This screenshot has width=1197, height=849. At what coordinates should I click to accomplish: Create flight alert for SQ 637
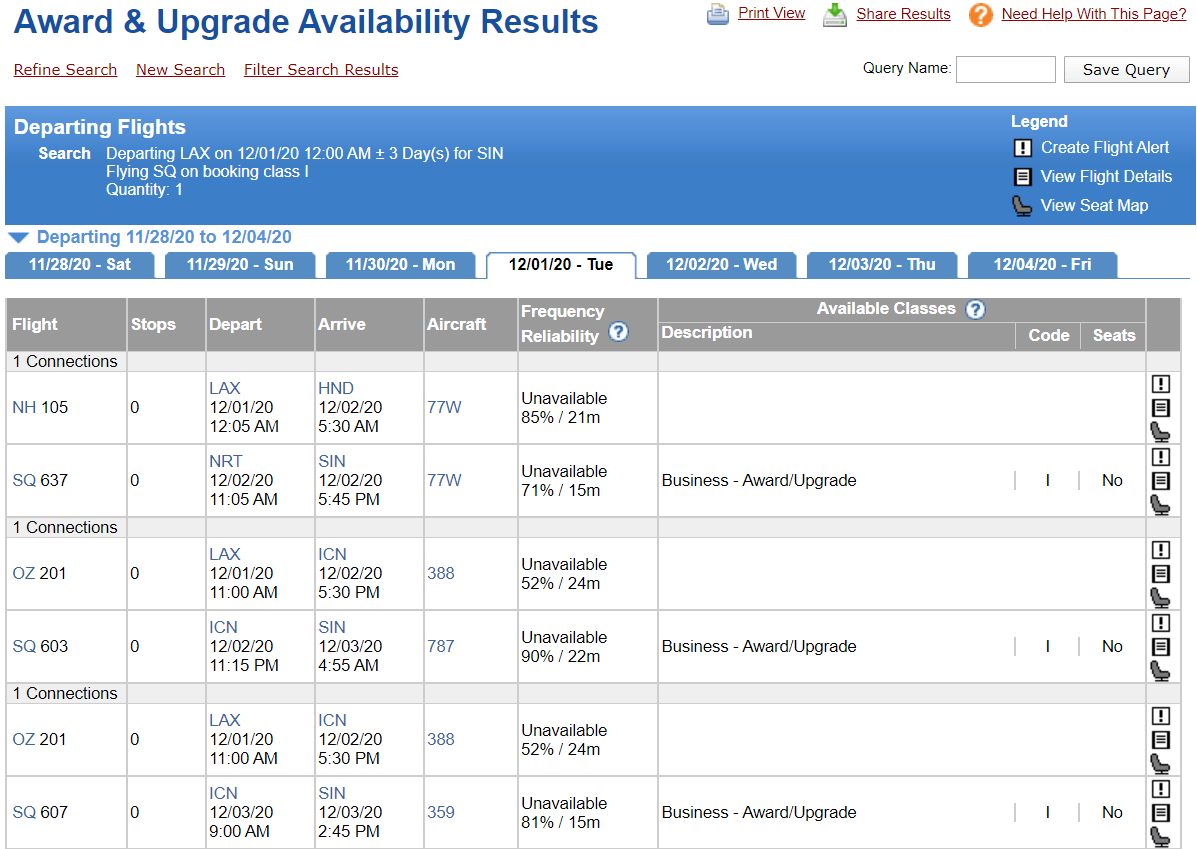pyautogui.click(x=1160, y=457)
